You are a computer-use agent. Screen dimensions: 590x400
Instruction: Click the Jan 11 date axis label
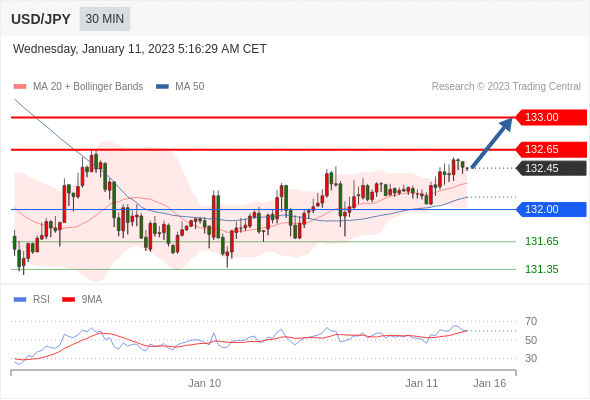click(421, 383)
